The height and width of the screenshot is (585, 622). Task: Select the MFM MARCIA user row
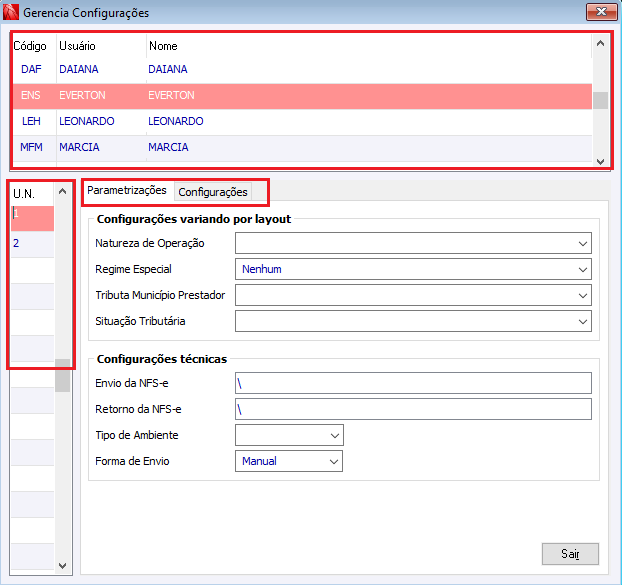point(302,148)
